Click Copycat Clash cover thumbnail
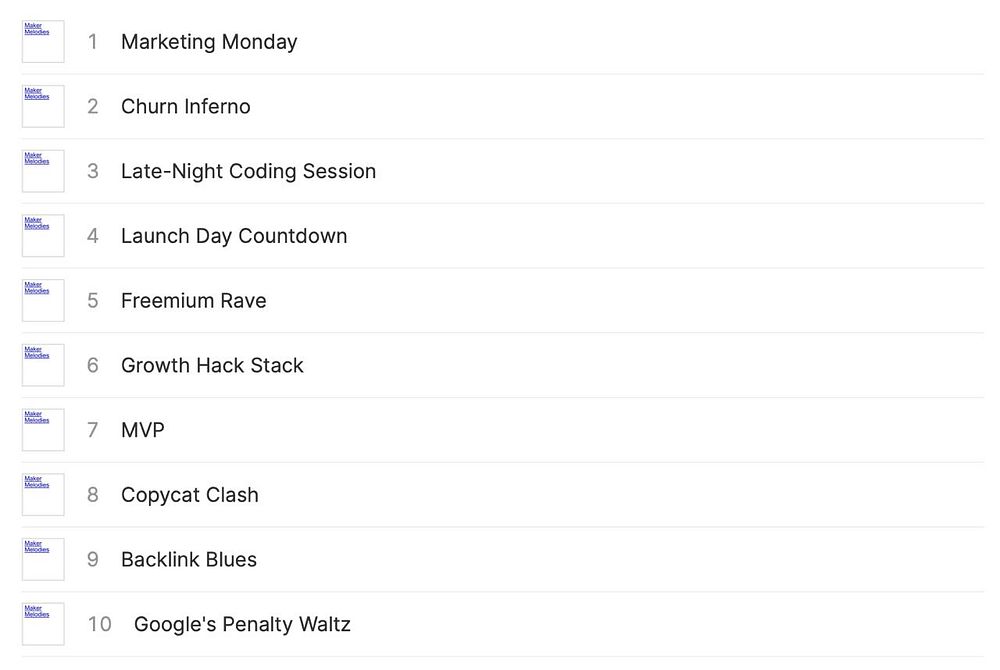This screenshot has width=1000, height=670. (x=43, y=494)
